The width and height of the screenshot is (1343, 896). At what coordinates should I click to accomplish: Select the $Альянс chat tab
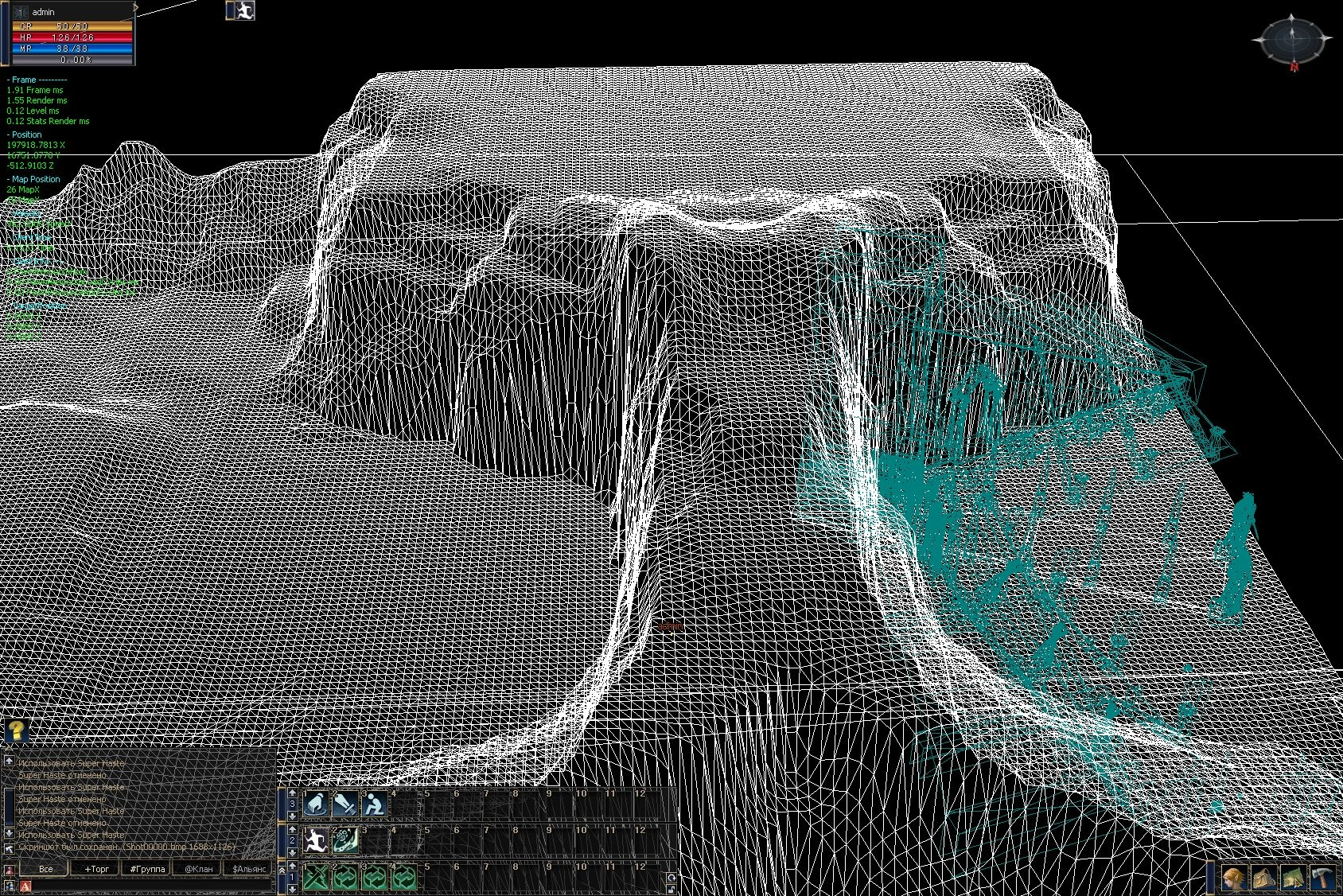pyautogui.click(x=247, y=868)
